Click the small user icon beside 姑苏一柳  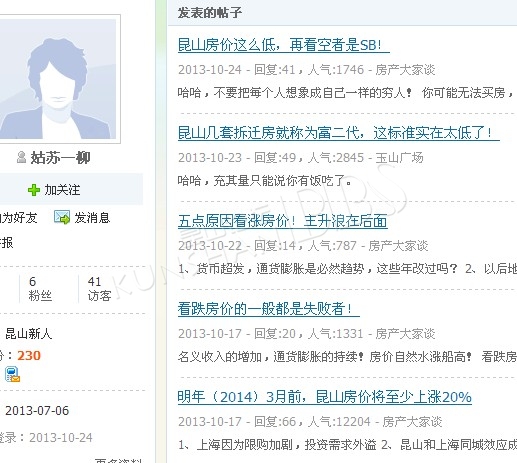tap(21, 157)
